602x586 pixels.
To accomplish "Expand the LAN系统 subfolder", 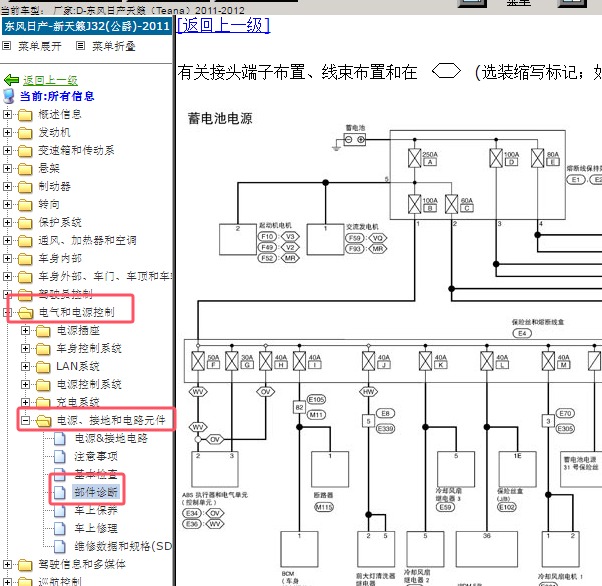I will click(25, 366).
